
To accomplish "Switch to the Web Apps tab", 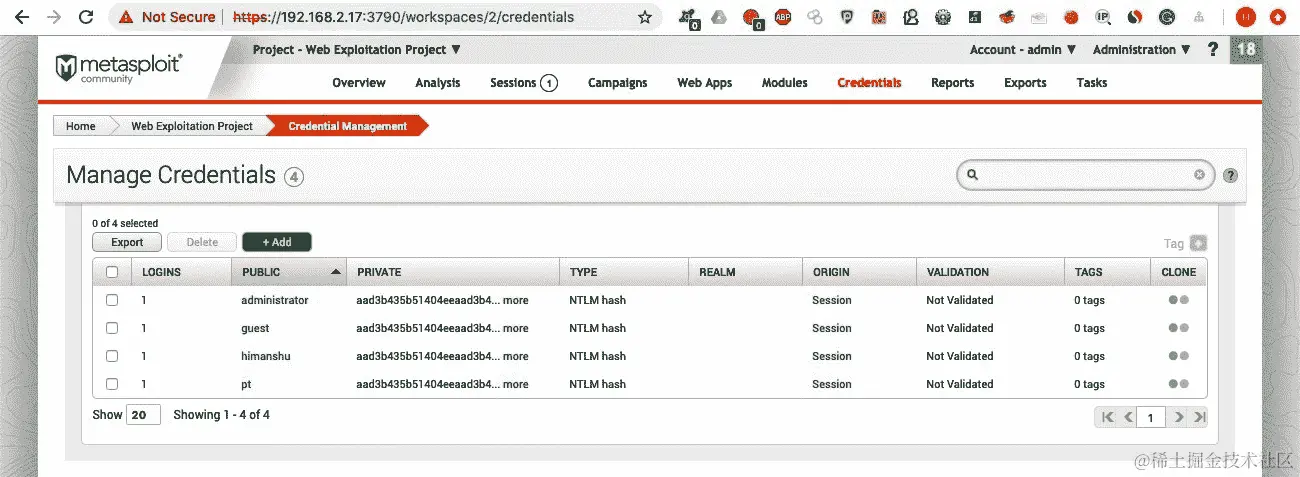I will (x=705, y=83).
